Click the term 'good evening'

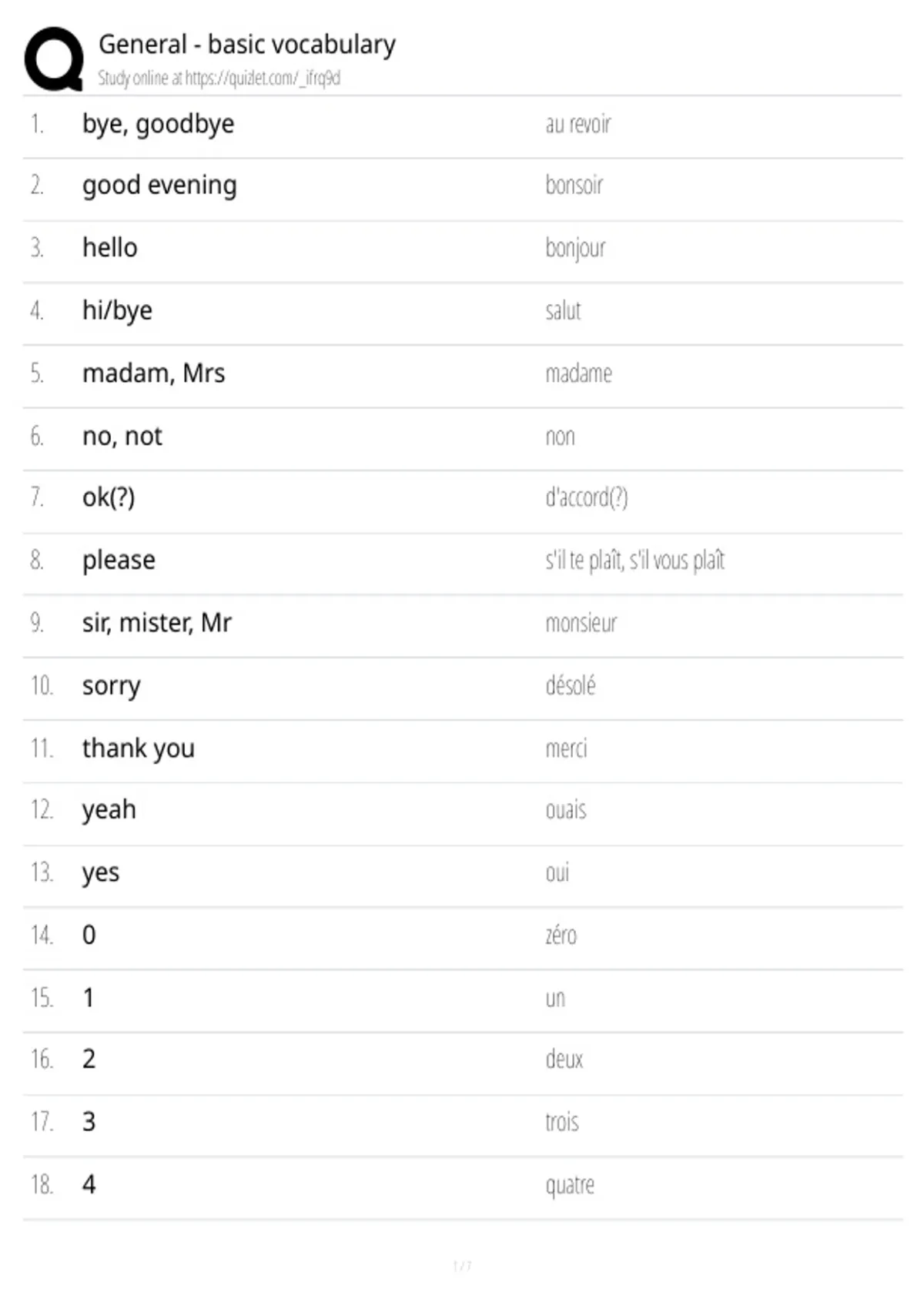pyautogui.click(x=159, y=186)
